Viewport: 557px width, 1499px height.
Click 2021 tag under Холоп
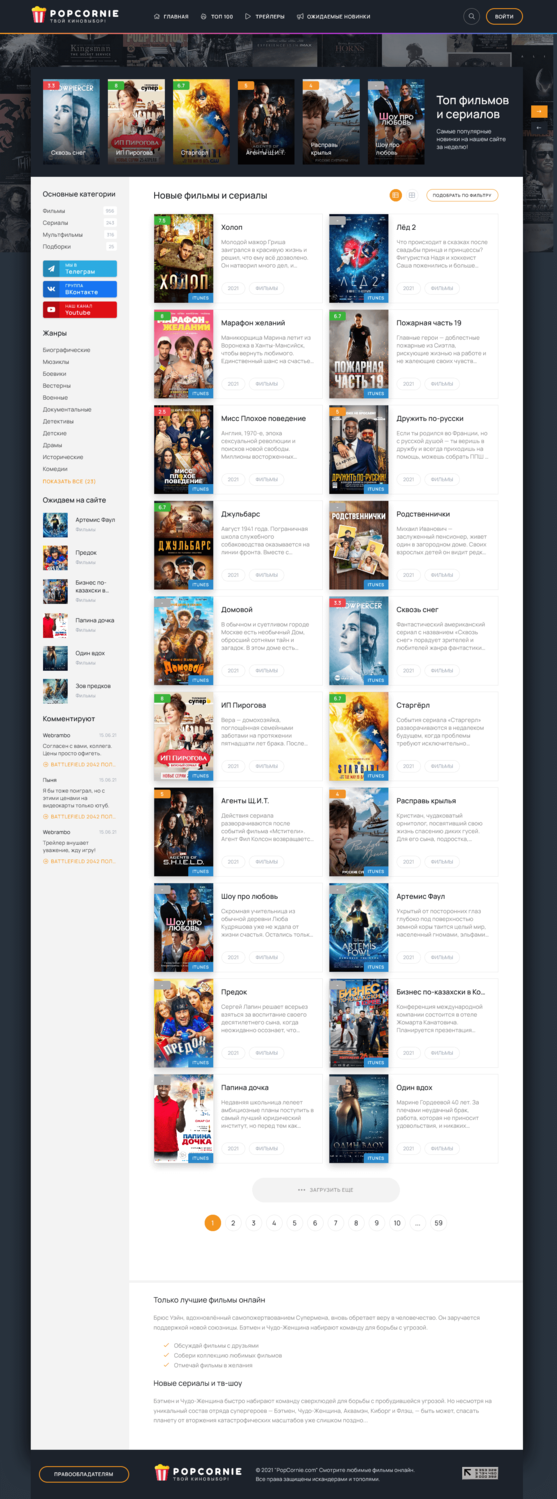233,287
